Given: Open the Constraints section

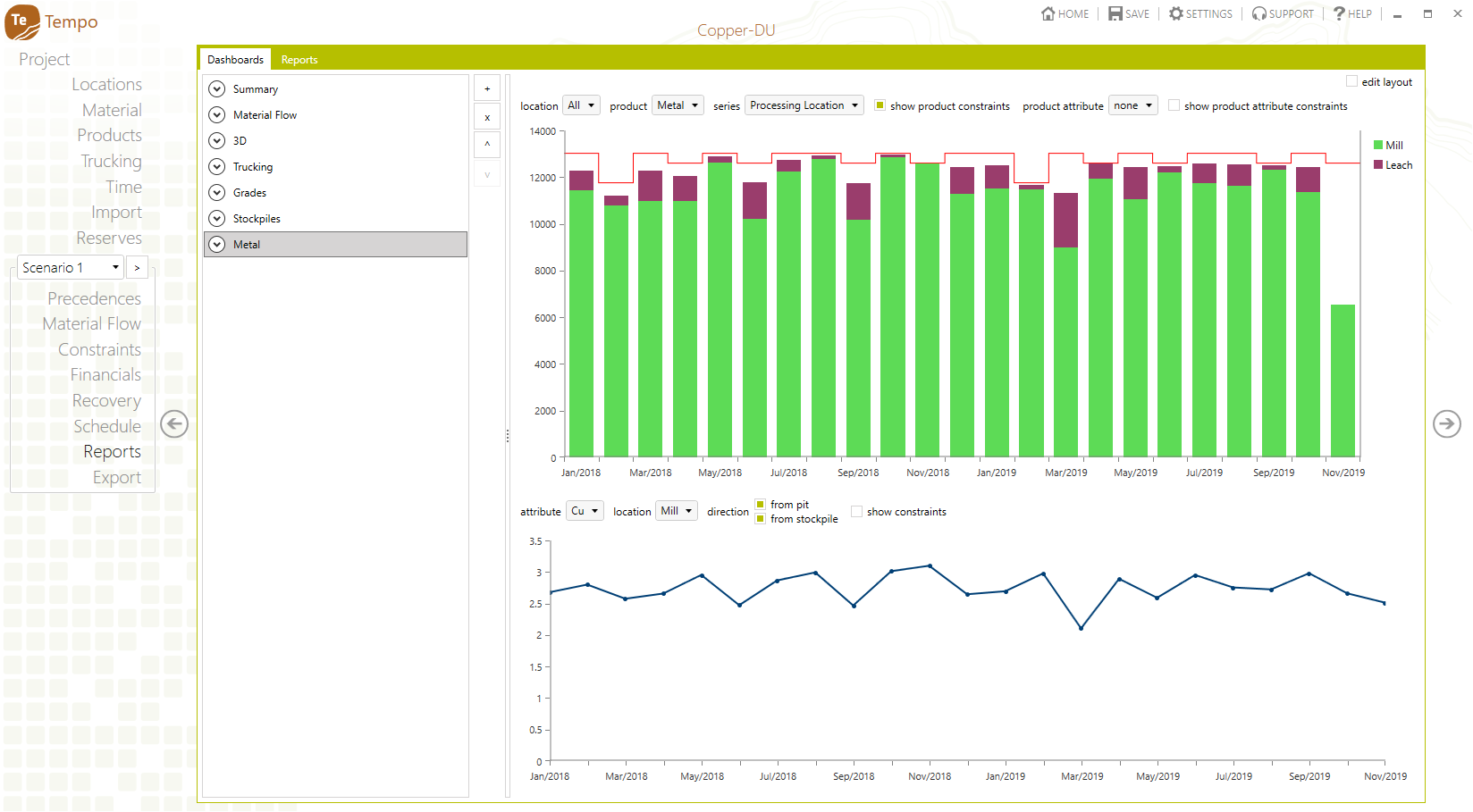Looking at the screenshot, I should click(99, 349).
